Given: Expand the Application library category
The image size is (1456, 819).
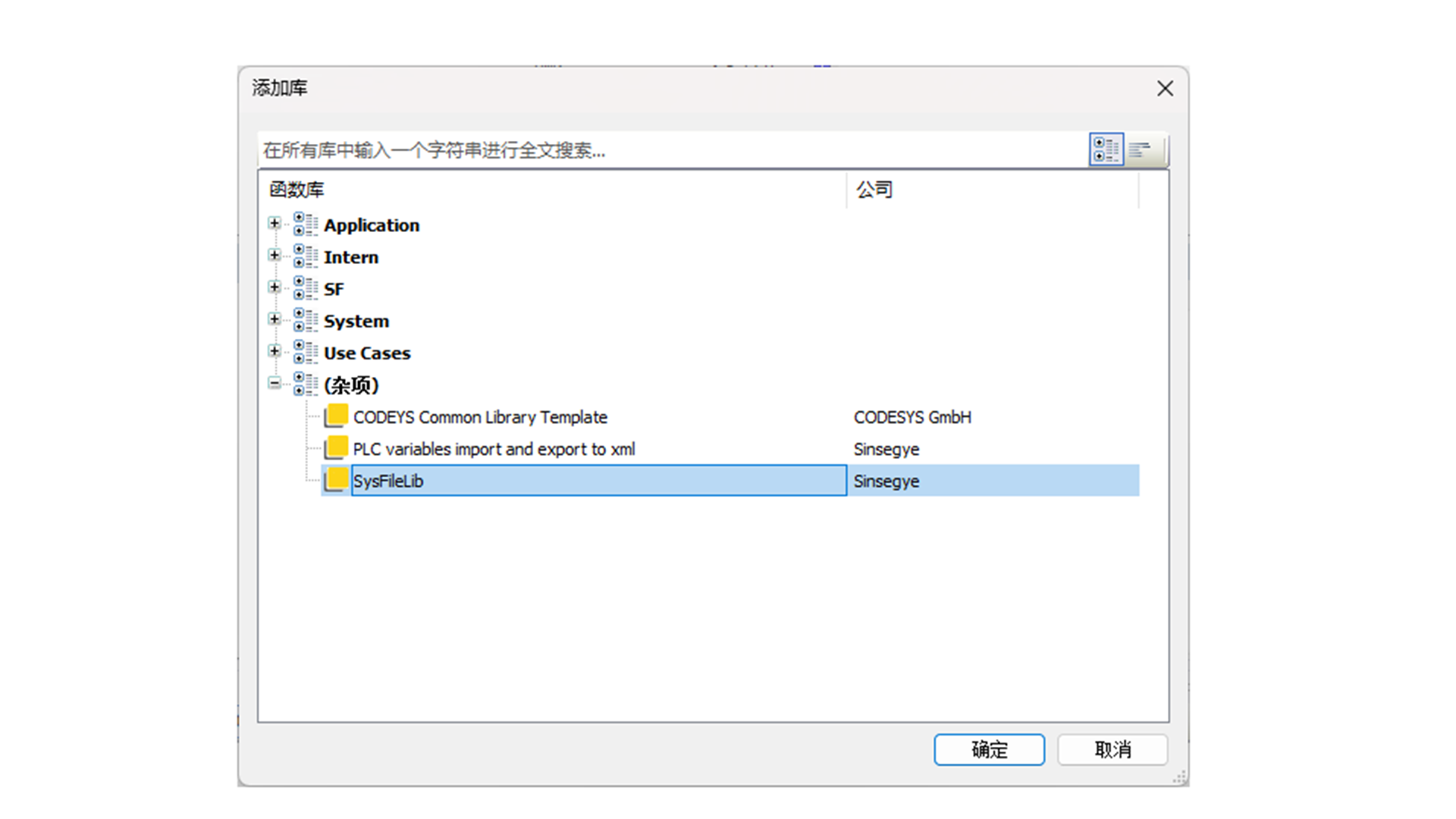Looking at the screenshot, I should pos(275,224).
